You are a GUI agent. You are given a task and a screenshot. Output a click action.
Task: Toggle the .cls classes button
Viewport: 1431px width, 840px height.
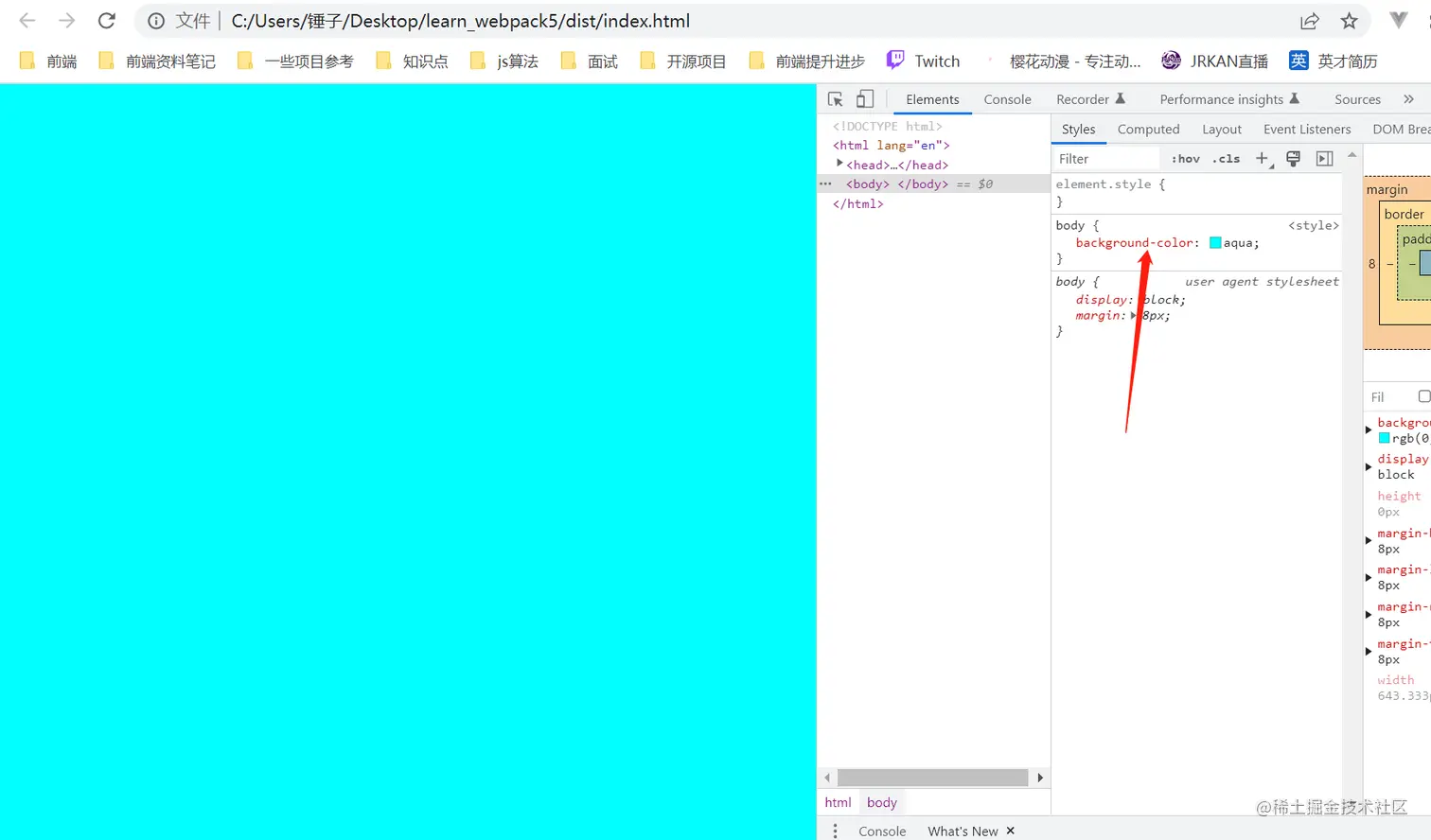[x=1227, y=159]
